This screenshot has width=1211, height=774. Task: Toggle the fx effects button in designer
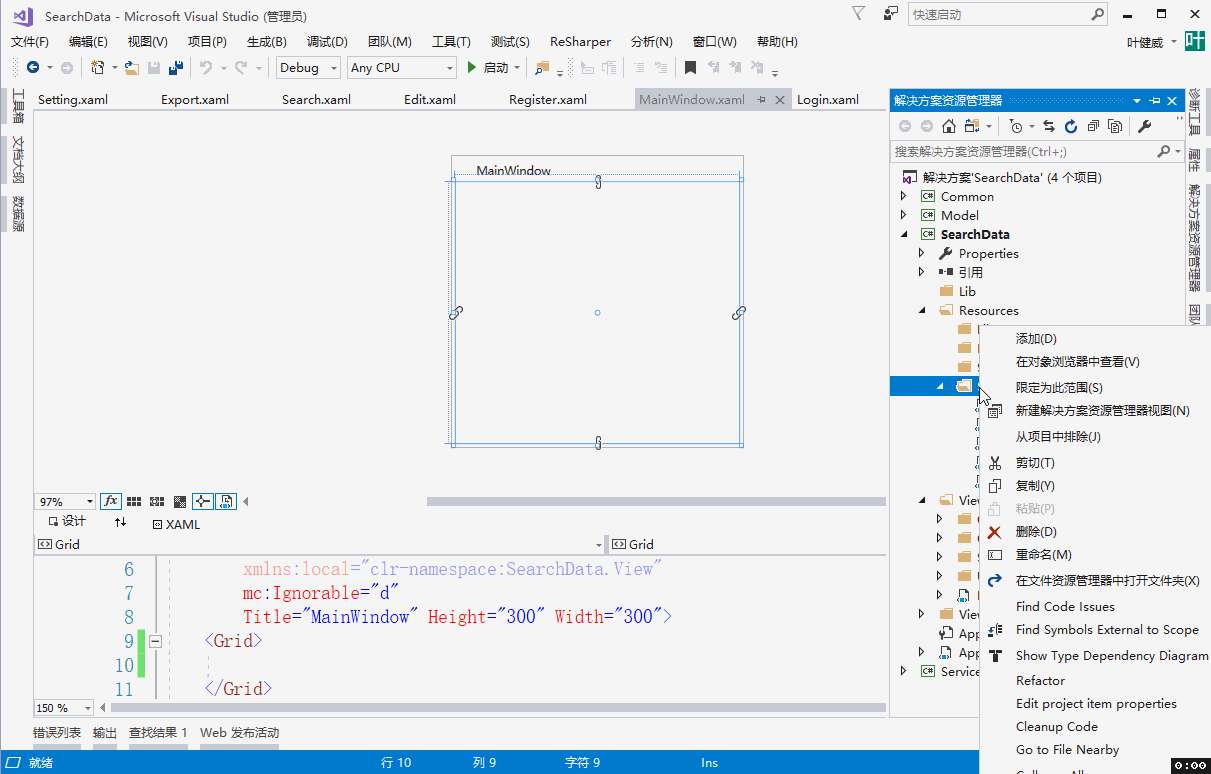tap(110, 501)
